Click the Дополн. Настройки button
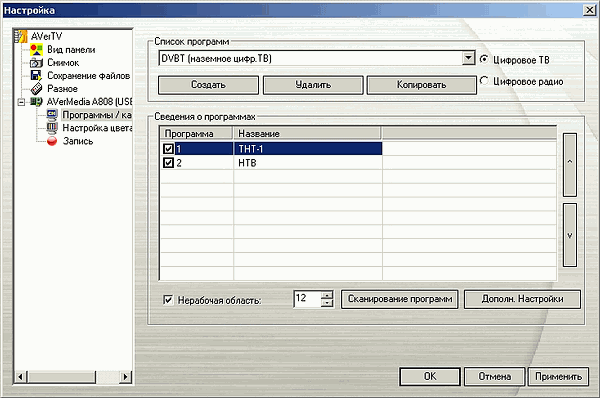The image size is (600, 398). [x=522, y=299]
